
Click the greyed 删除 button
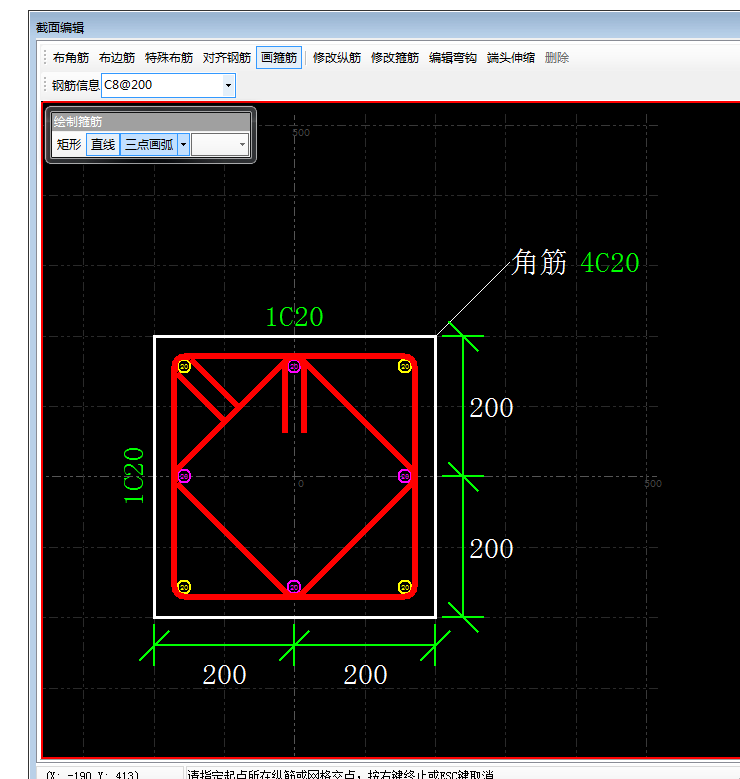[x=557, y=58]
